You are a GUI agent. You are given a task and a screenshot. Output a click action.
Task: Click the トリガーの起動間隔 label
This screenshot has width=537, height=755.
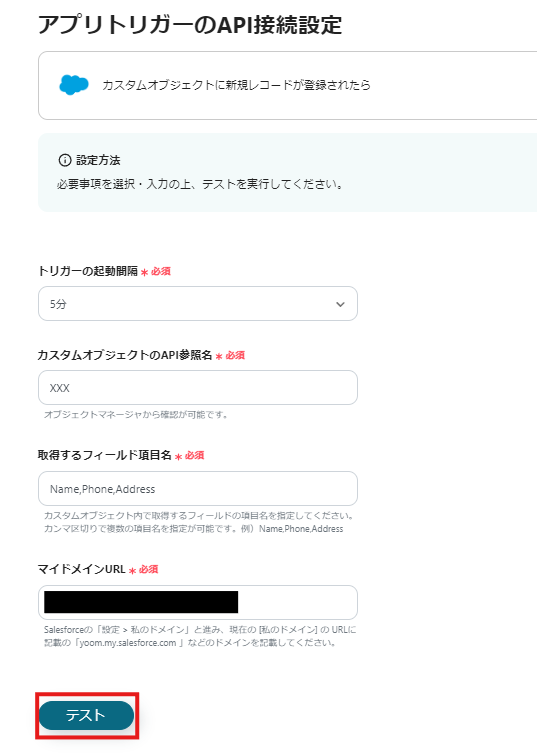point(88,271)
